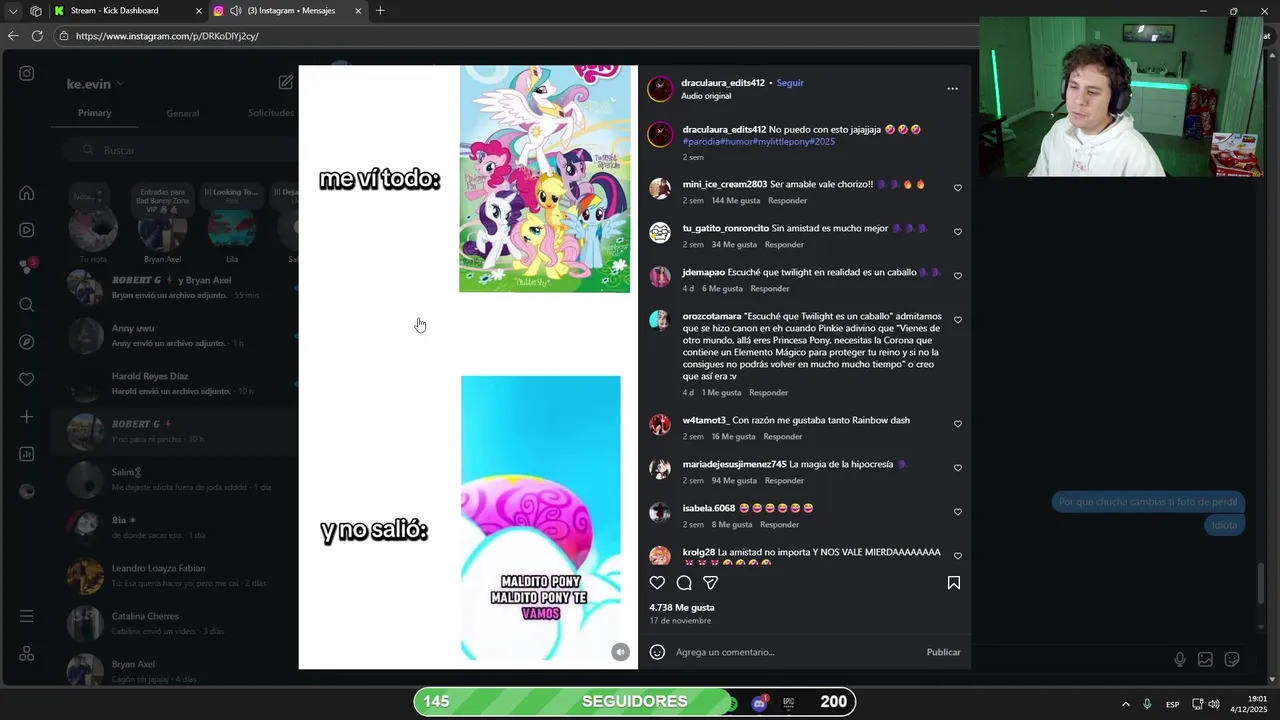Open orozcotamara's profile picture
1280x720 pixels.
(x=660, y=321)
